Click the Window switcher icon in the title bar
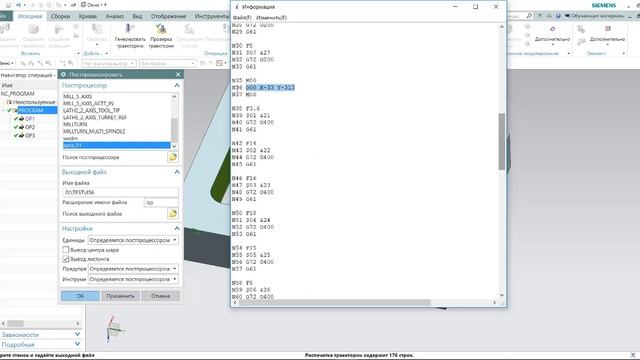Screen dimensions: 640x360 (83, 5)
